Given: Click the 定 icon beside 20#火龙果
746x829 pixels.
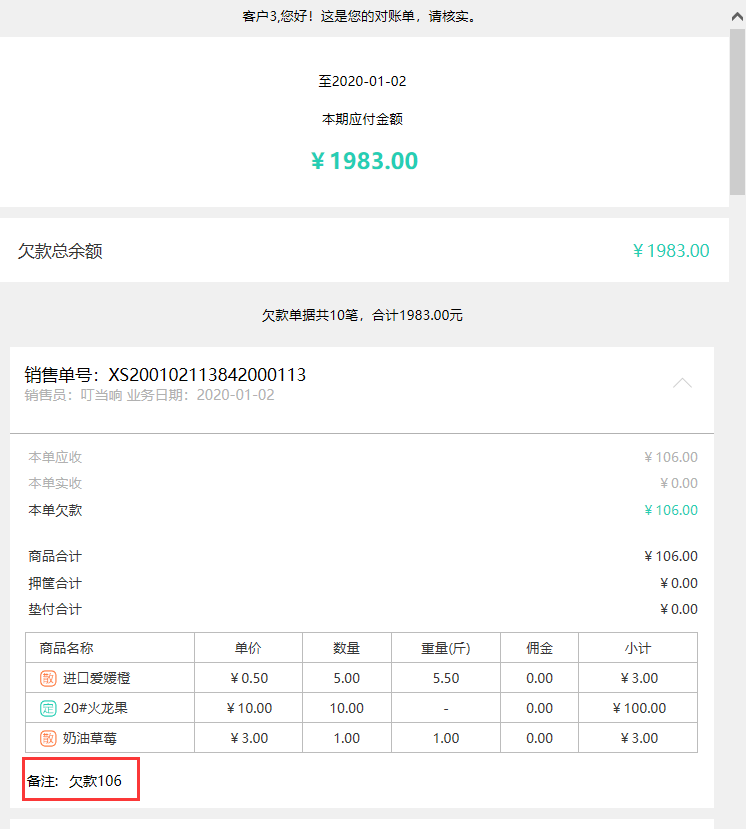Looking at the screenshot, I should 48,708.
